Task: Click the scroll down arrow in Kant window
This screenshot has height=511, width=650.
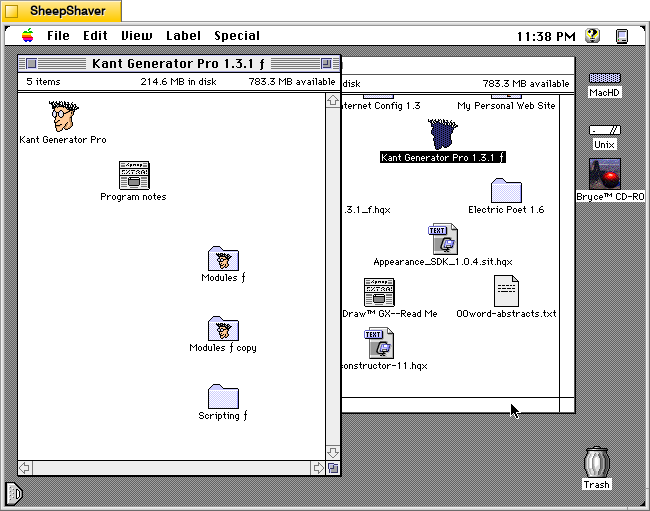Action: pyautogui.click(x=333, y=453)
